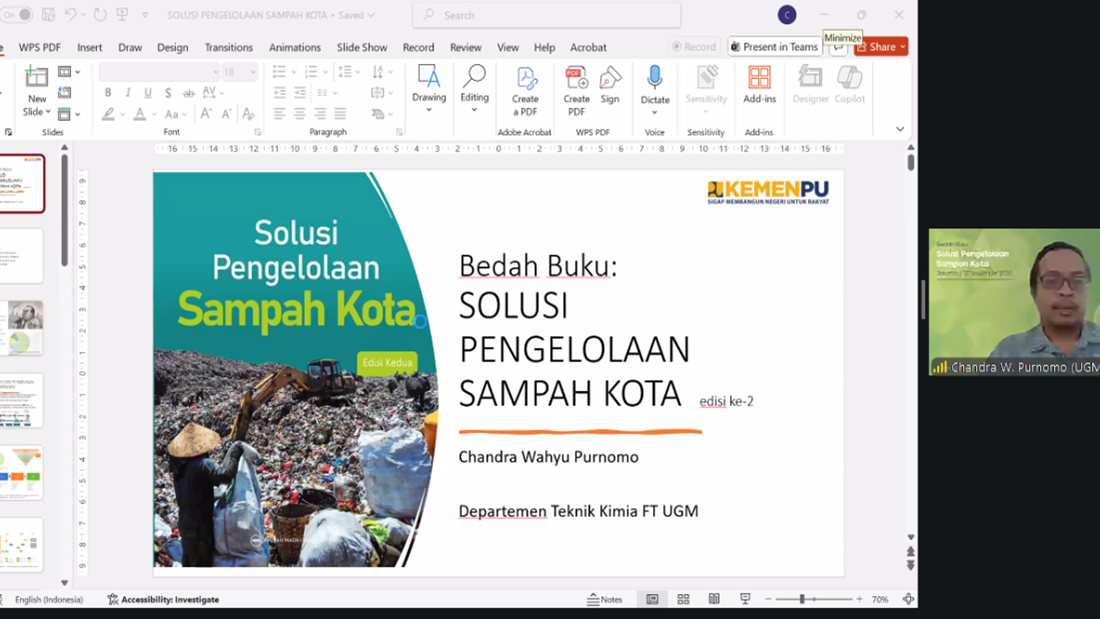The height and width of the screenshot is (619, 1100).
Task: Click the Dictate microphone icon
Action: click(x=655, y=77)
